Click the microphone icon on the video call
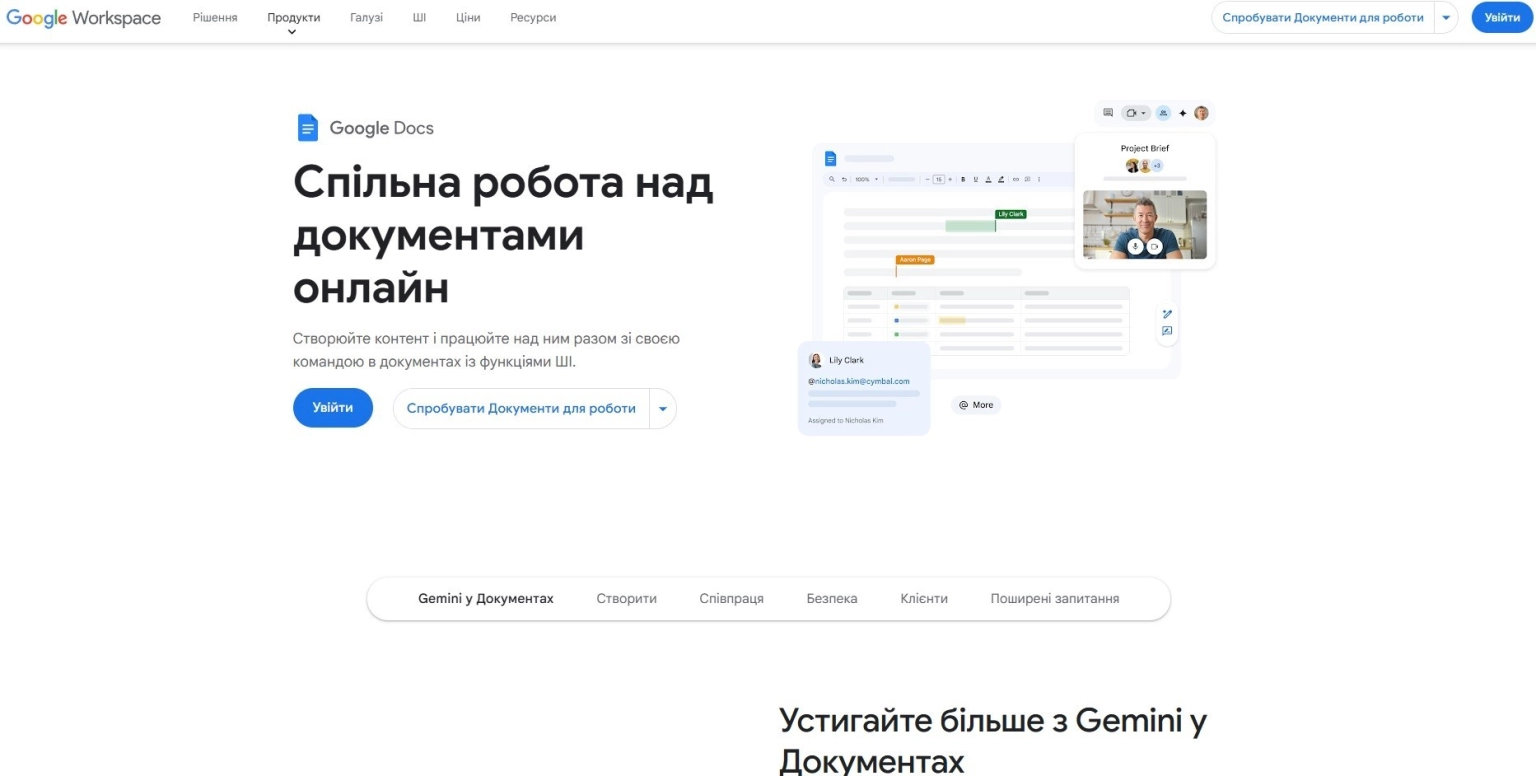The image size is (1536, 776). click(1135, 246)
